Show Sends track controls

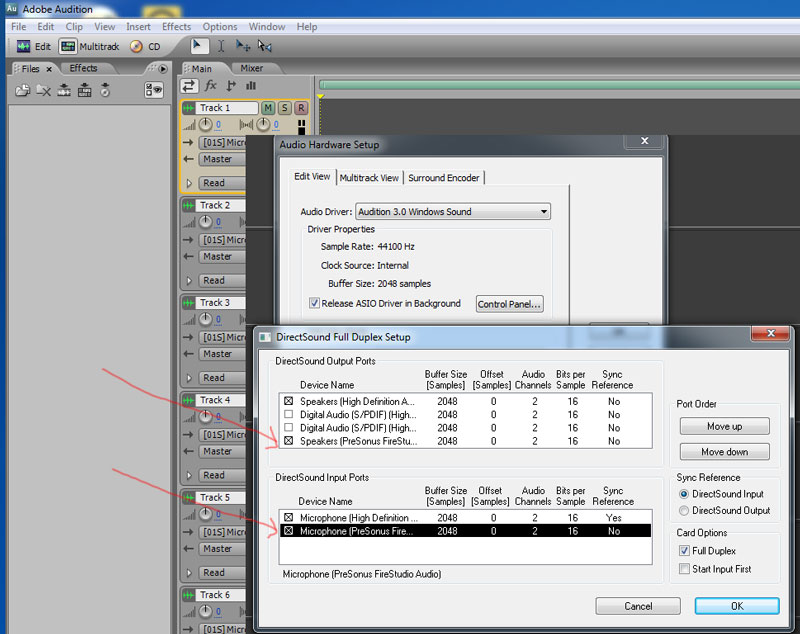[231, 86]
